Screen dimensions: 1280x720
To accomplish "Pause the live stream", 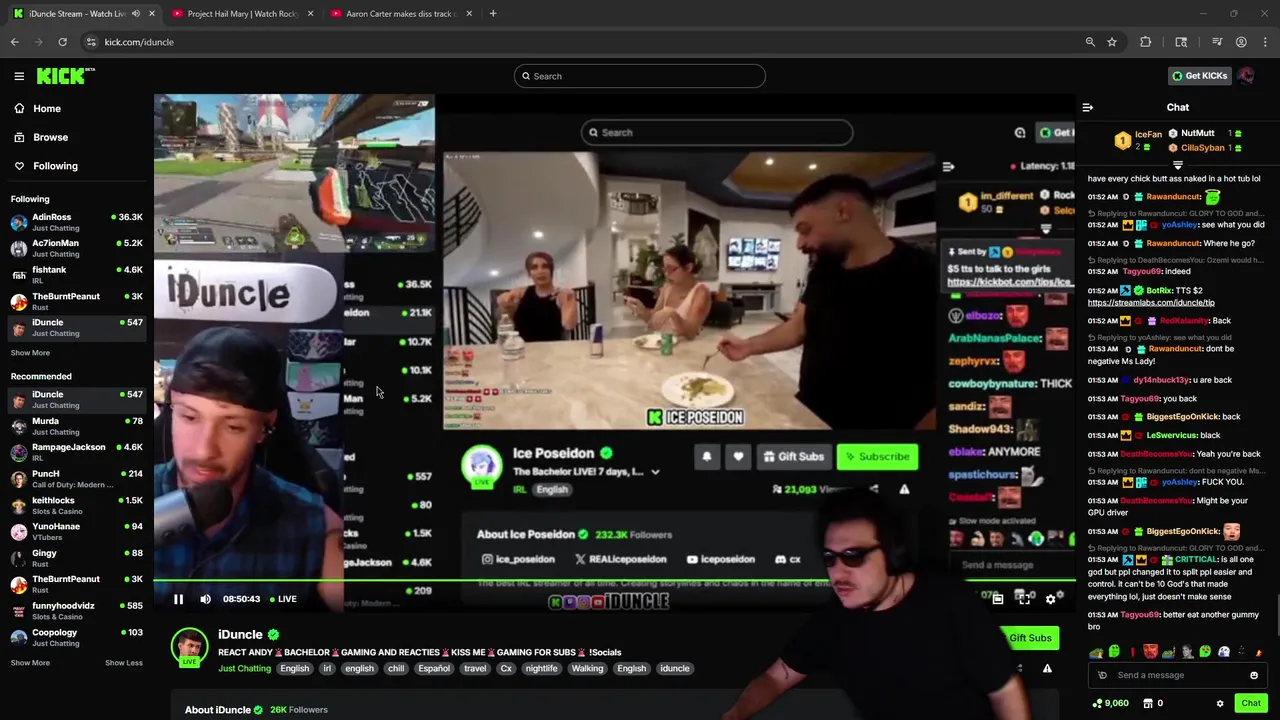I will (x=178, y=599).
